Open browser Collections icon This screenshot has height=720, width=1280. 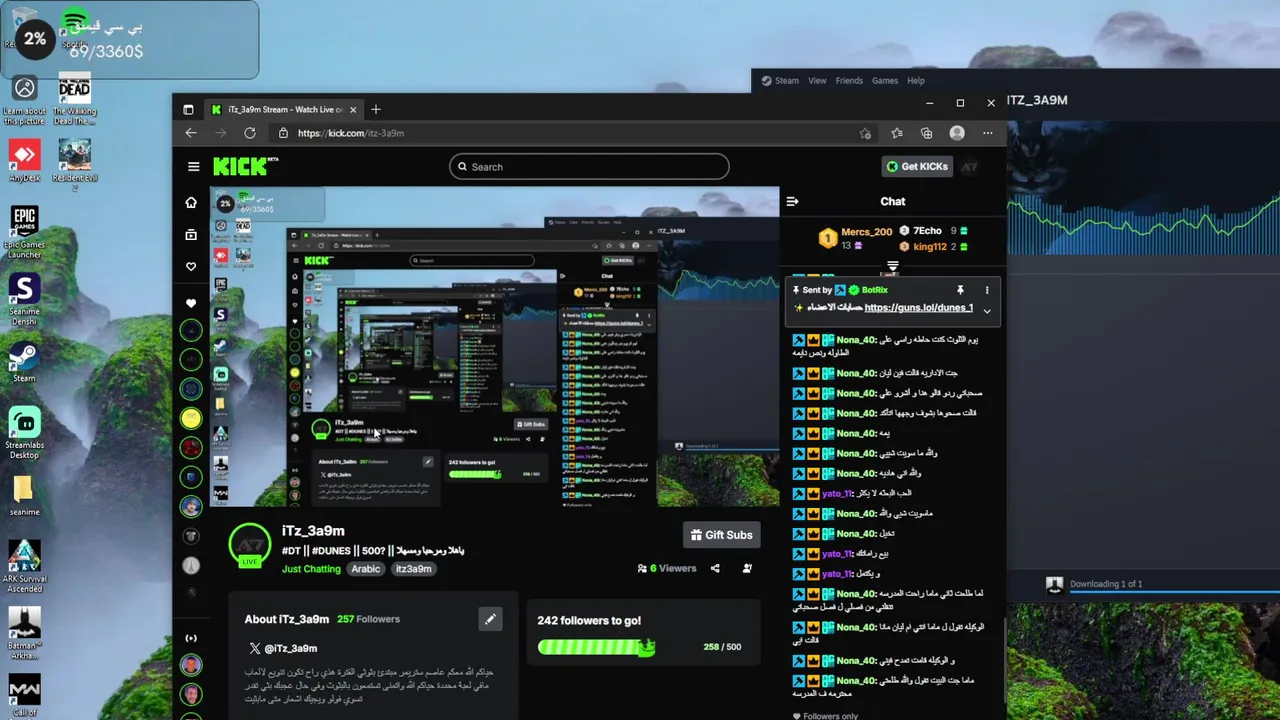(x=927, y=133)
